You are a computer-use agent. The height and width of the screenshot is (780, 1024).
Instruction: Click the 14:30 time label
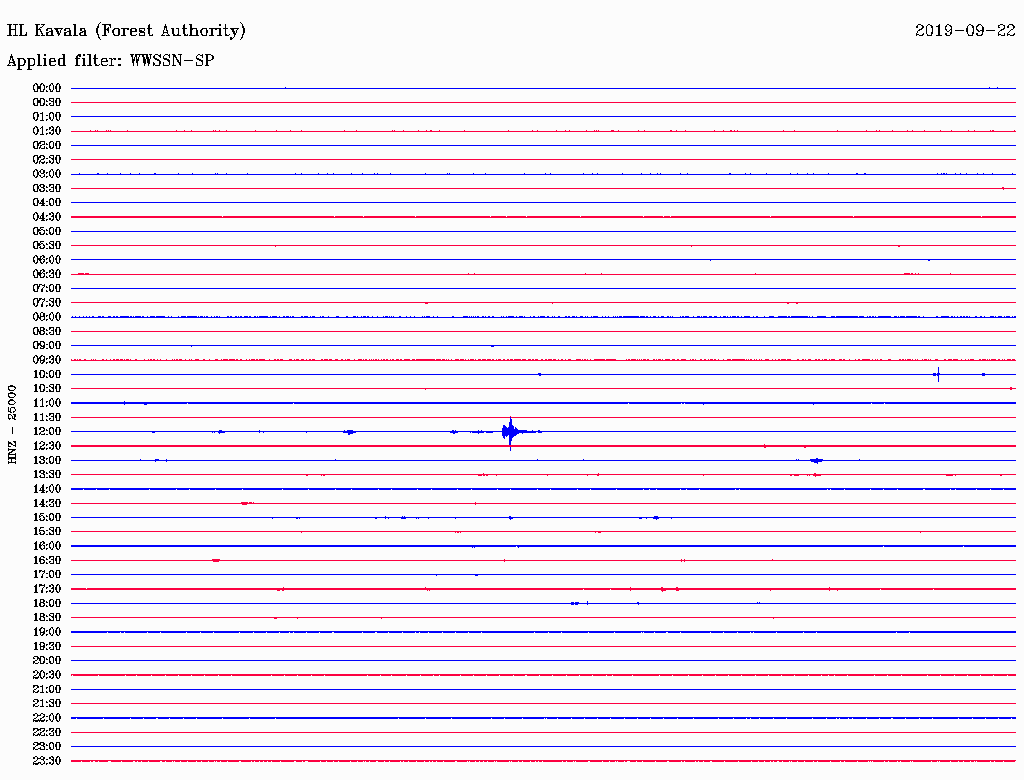47,503
